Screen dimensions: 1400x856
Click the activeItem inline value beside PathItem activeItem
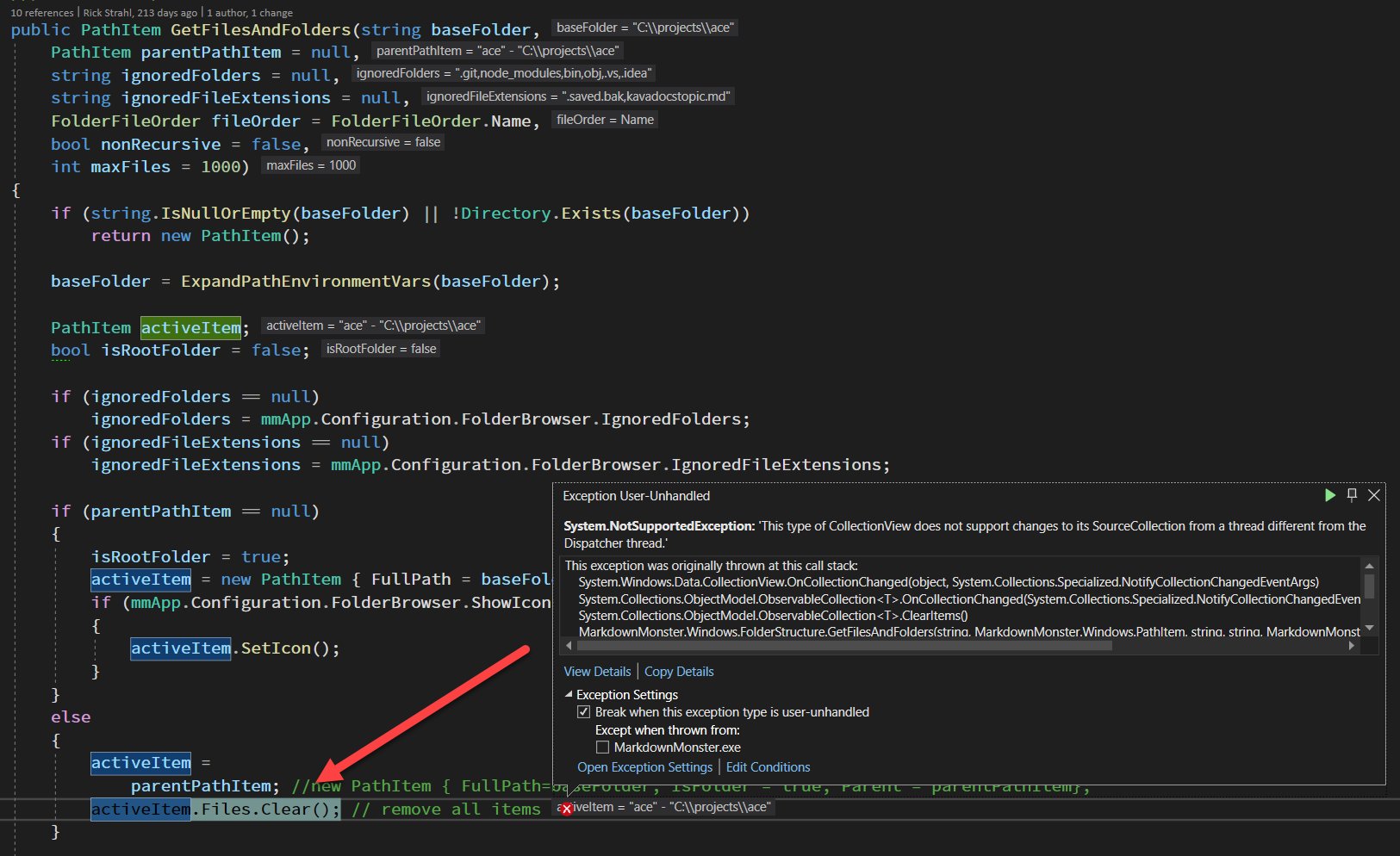click(x=373, y=326)
